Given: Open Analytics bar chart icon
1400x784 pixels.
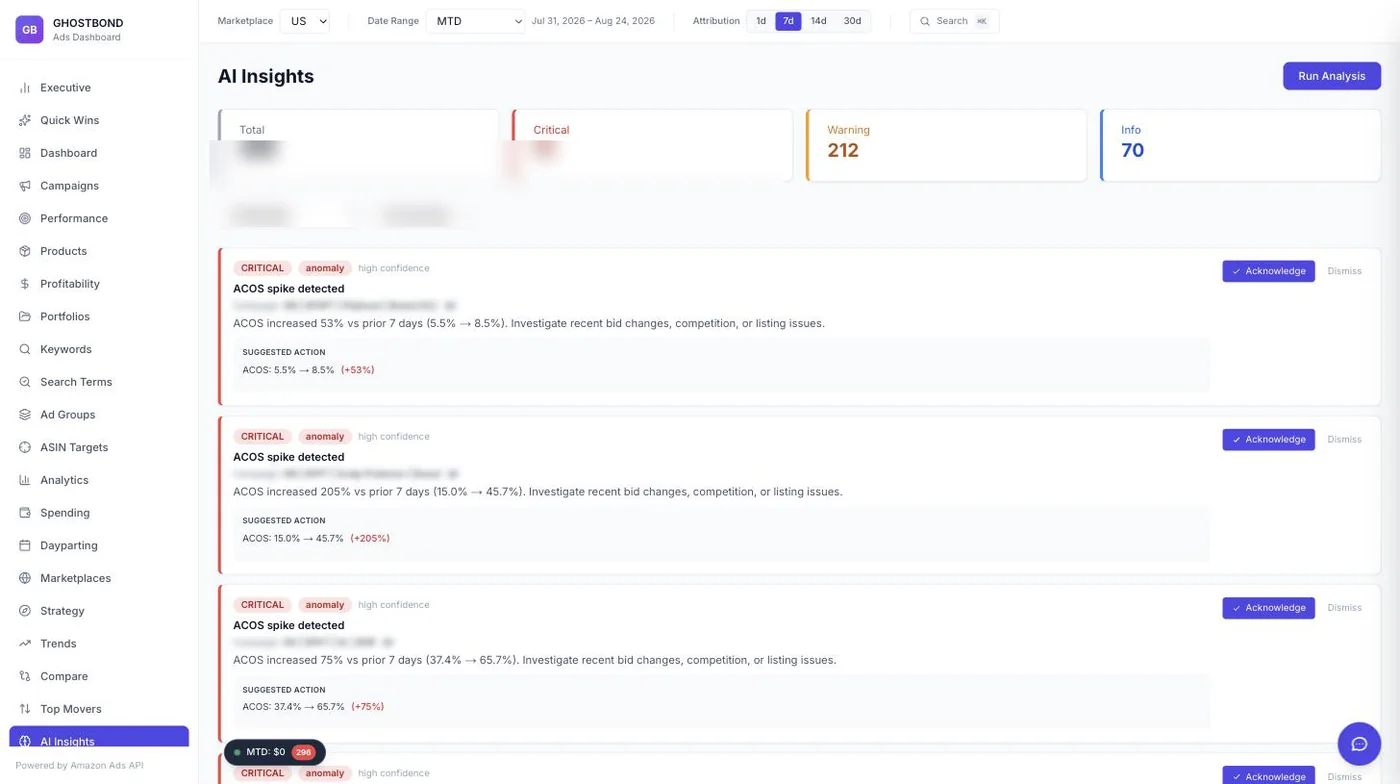Looking at the screenshot, I should pos(25,480).
